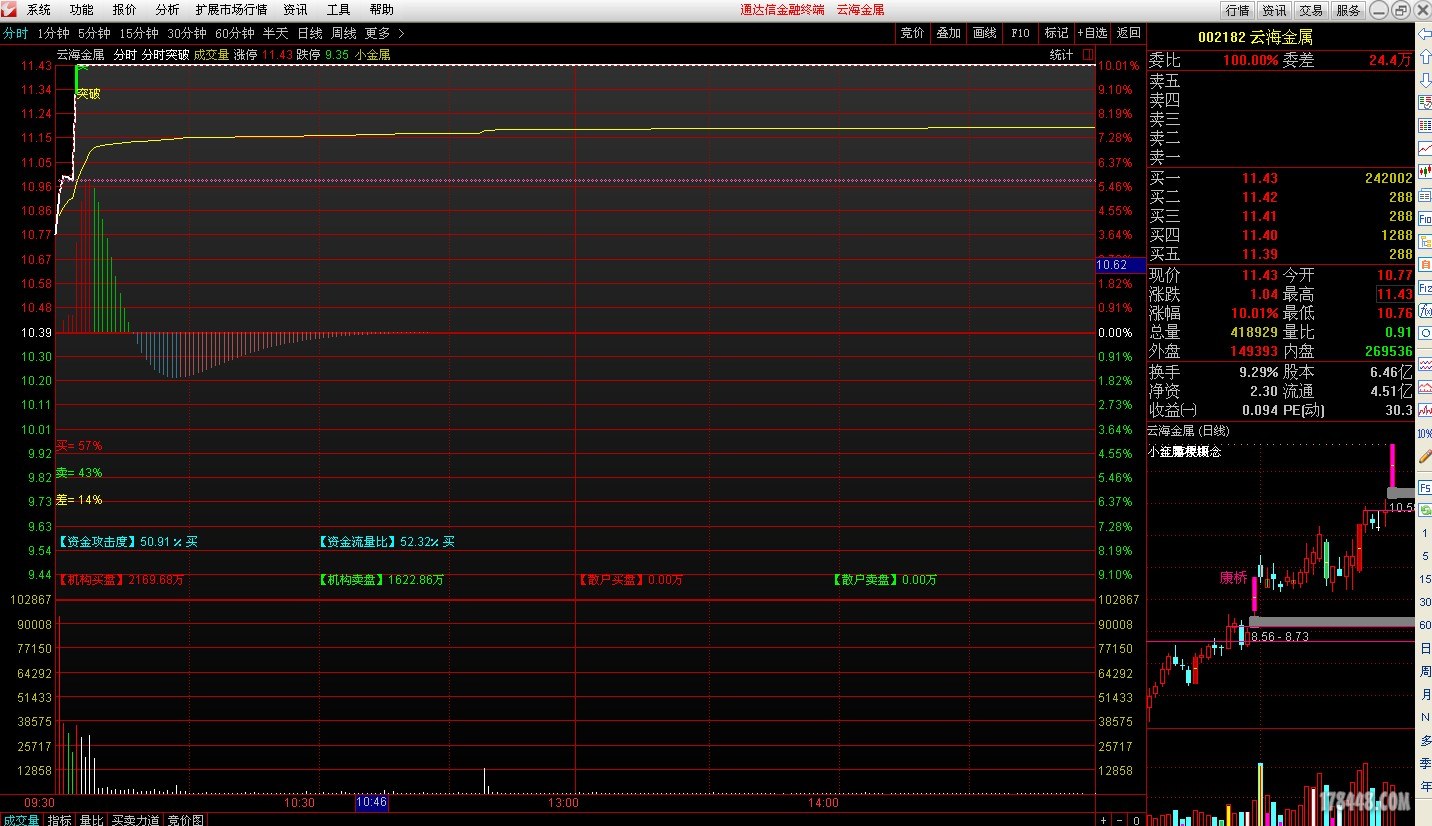Select the 15-minute period in right sidebar
The width and height of the screenshot is (1432, 826).
click(x=1424, y=579)
